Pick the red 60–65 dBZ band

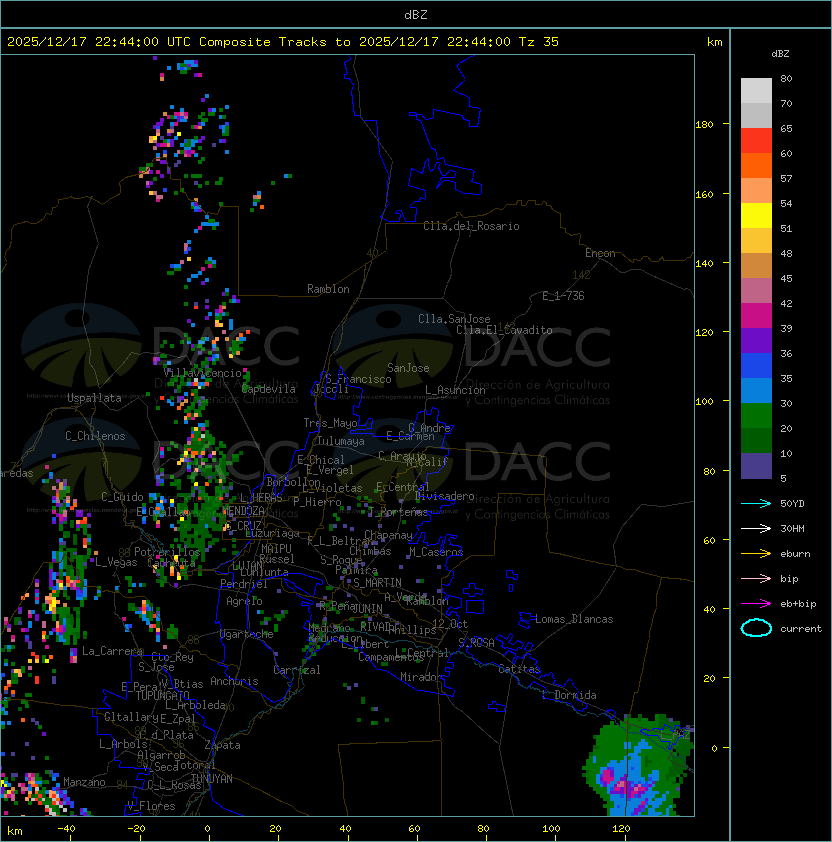756,140
